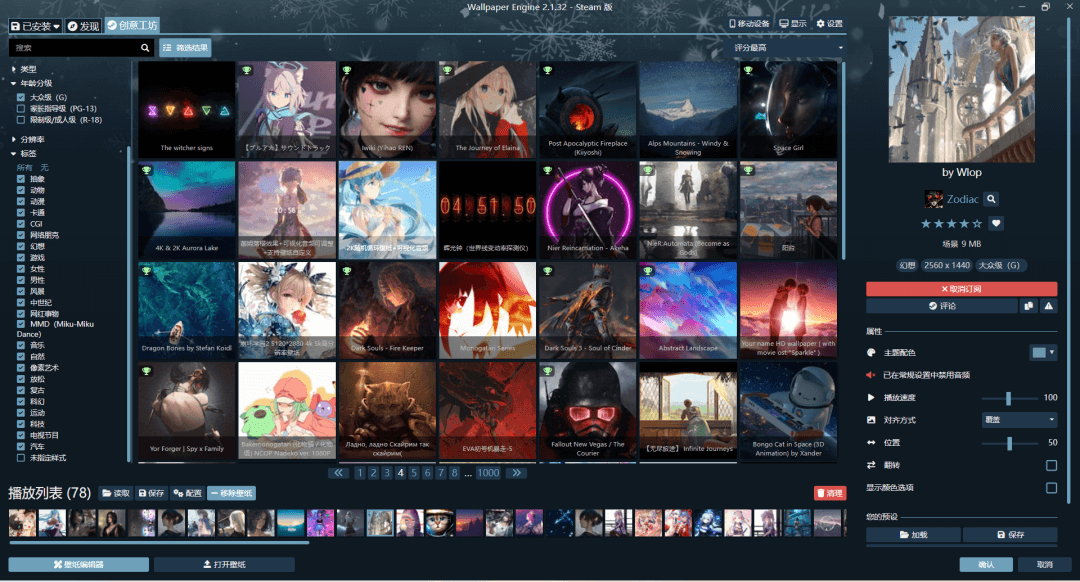Click the copy icon beside 评论 button
The image size is (1080, 582).
tap(1029, 306)
